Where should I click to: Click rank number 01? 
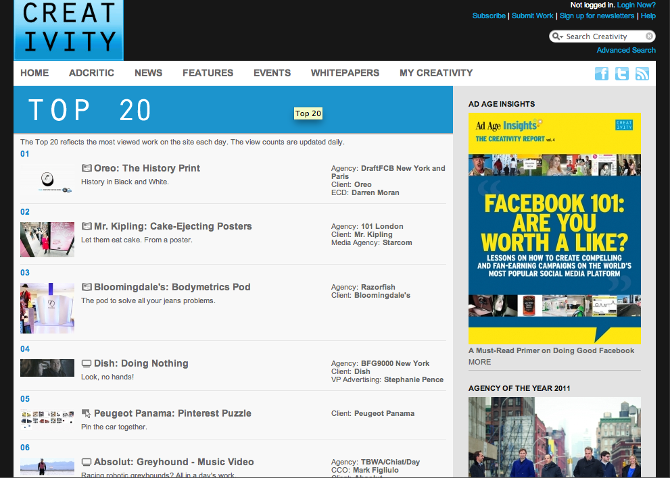tap(25, 154)
